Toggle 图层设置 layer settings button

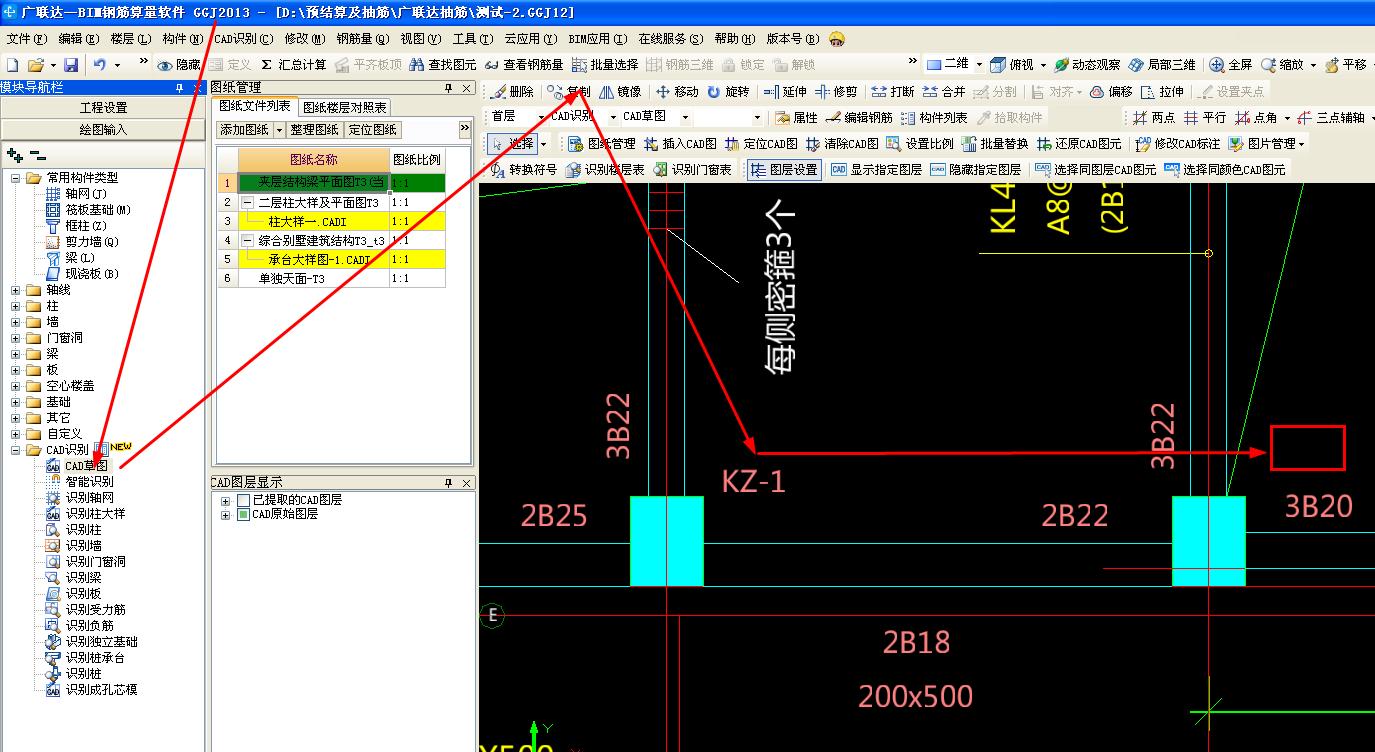(x=785, y=169)
